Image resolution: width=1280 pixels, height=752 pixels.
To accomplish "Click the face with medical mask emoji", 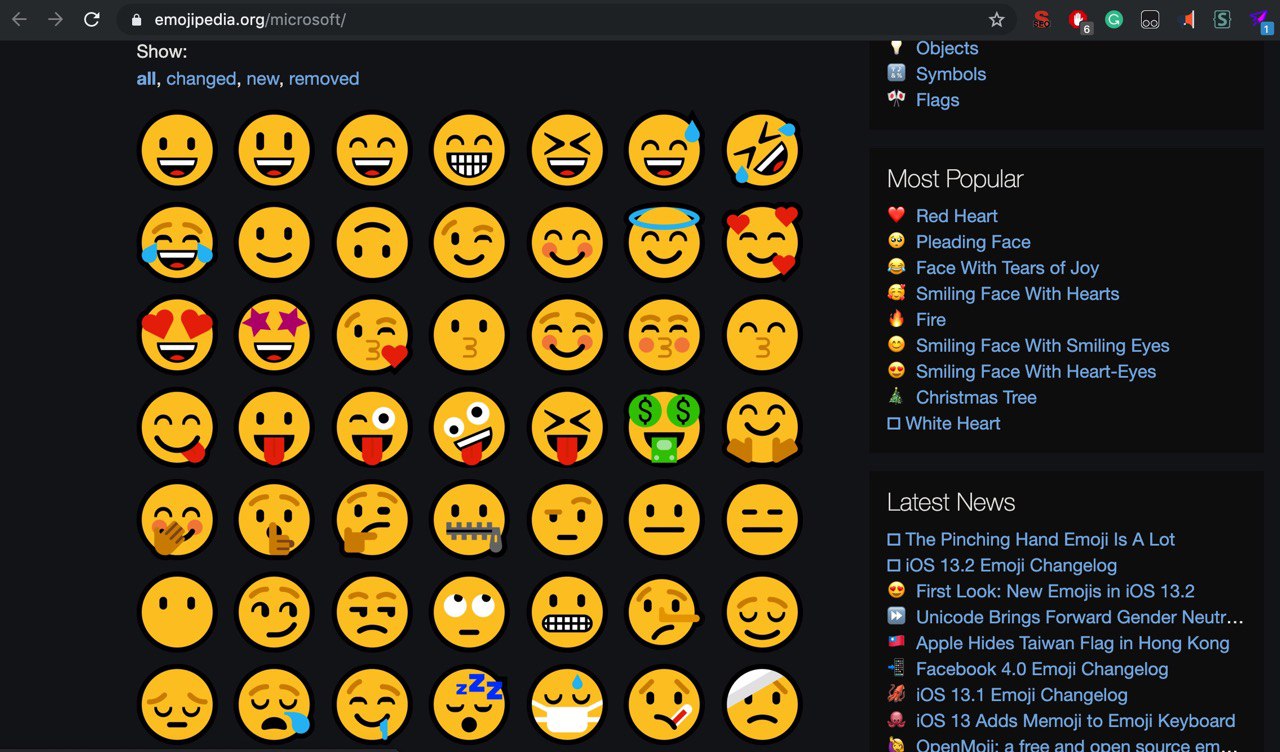I will pos(567,704).
